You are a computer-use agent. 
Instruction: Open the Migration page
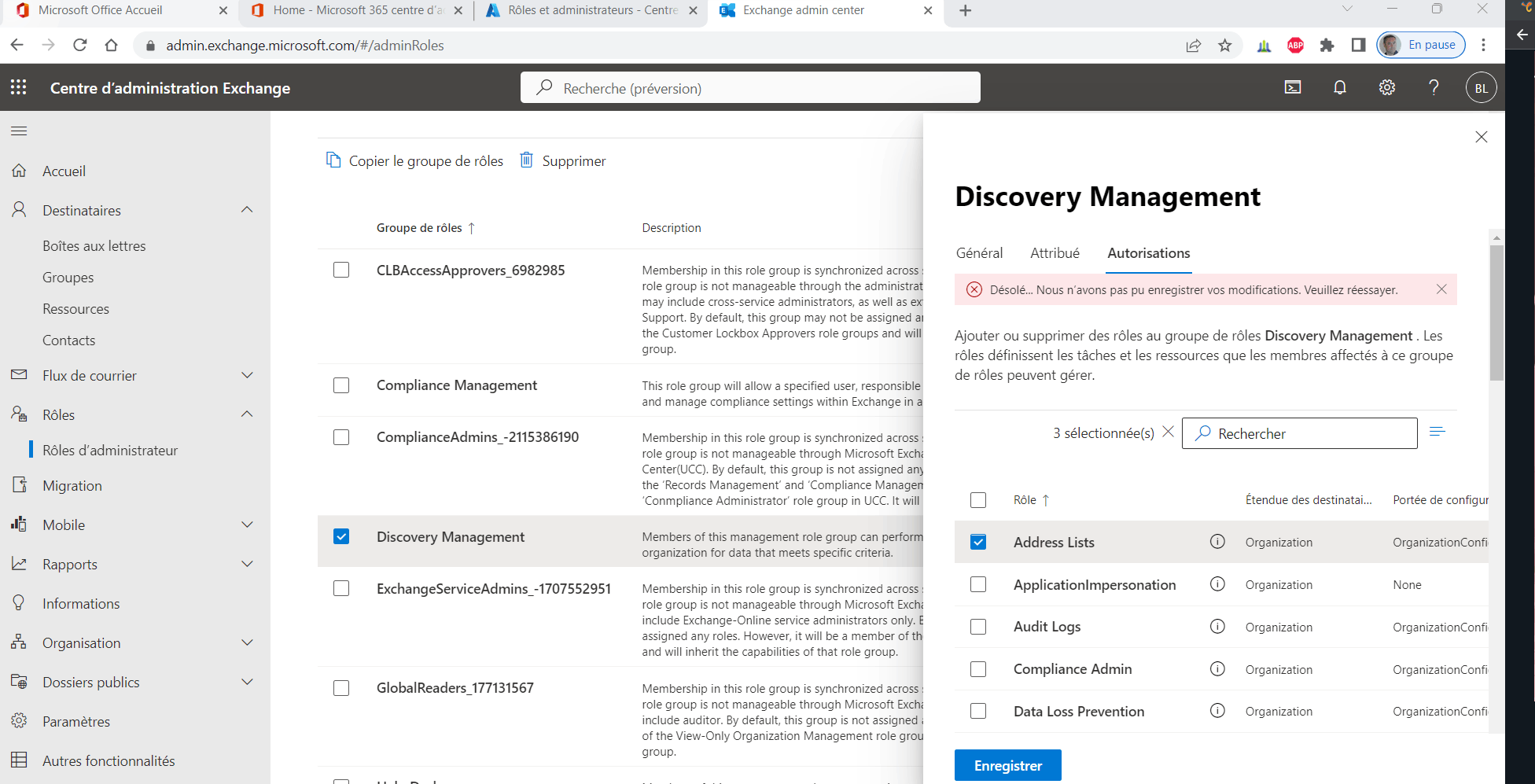coord(72,486)
